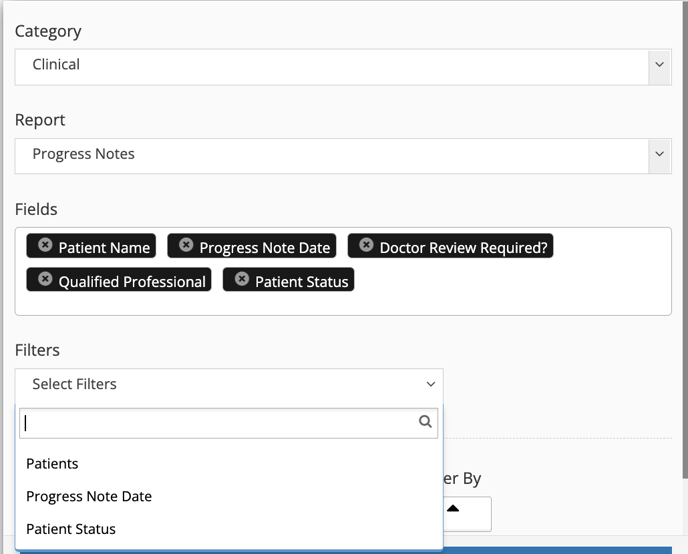Open the Category dropdown arrow
Viewport: 688px width, 554px height.
click(x=659, y=65)
